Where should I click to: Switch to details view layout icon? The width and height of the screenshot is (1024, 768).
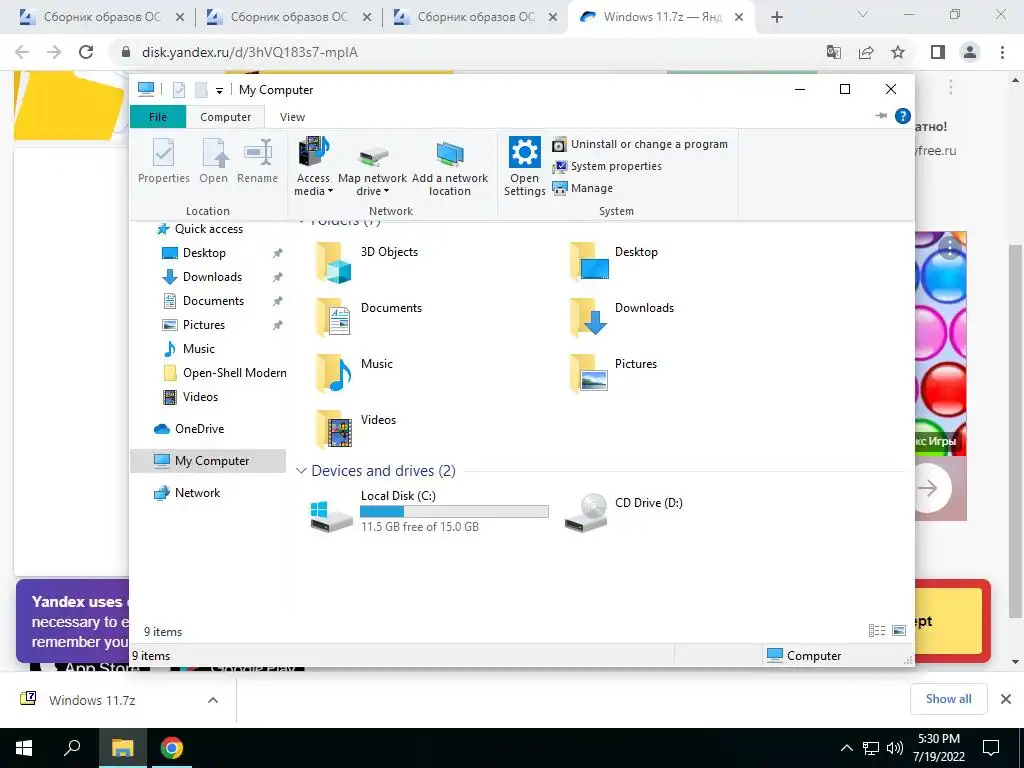[877, 630]
